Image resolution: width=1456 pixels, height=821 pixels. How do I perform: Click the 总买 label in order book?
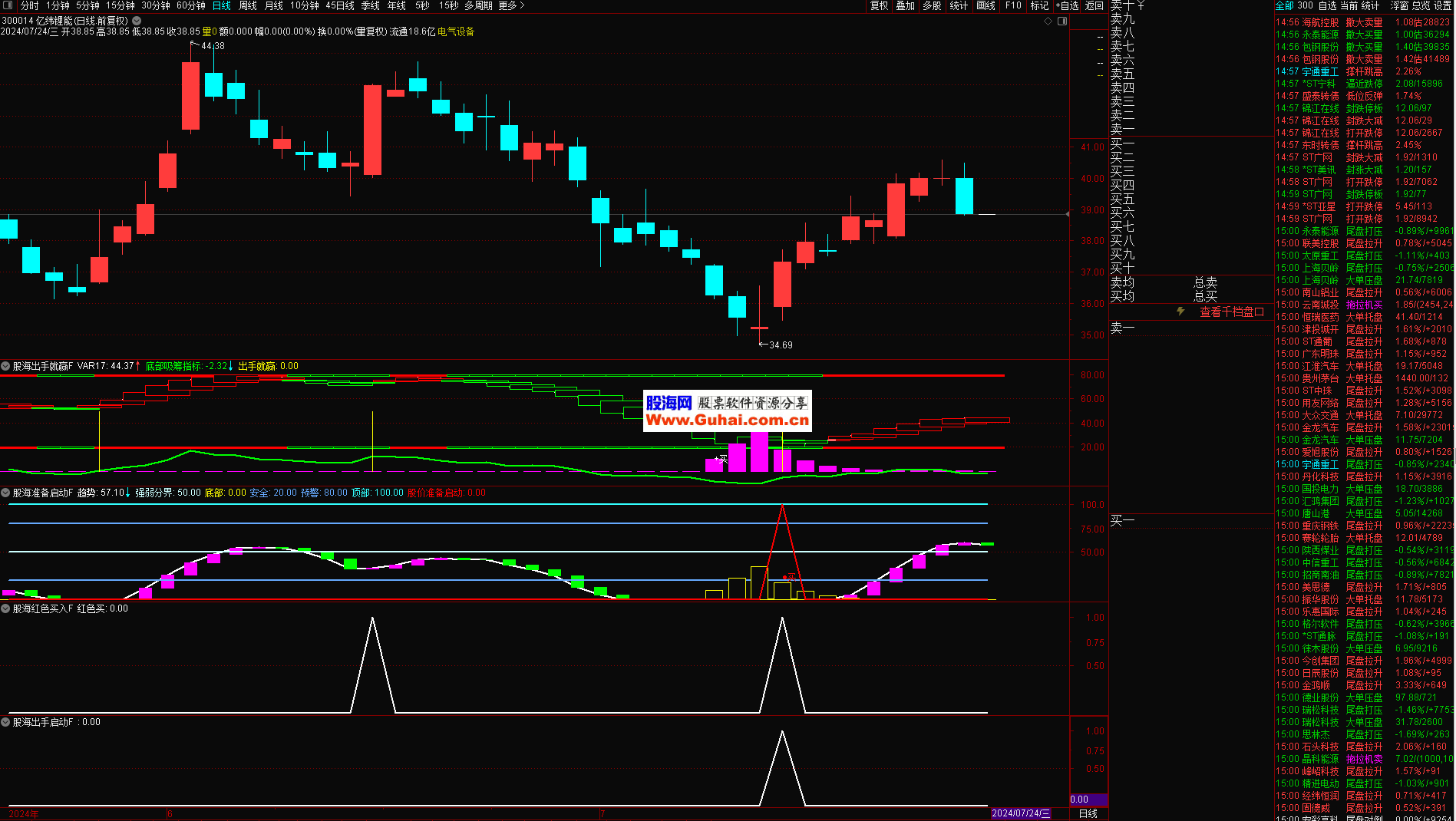tap(1206, 296)
